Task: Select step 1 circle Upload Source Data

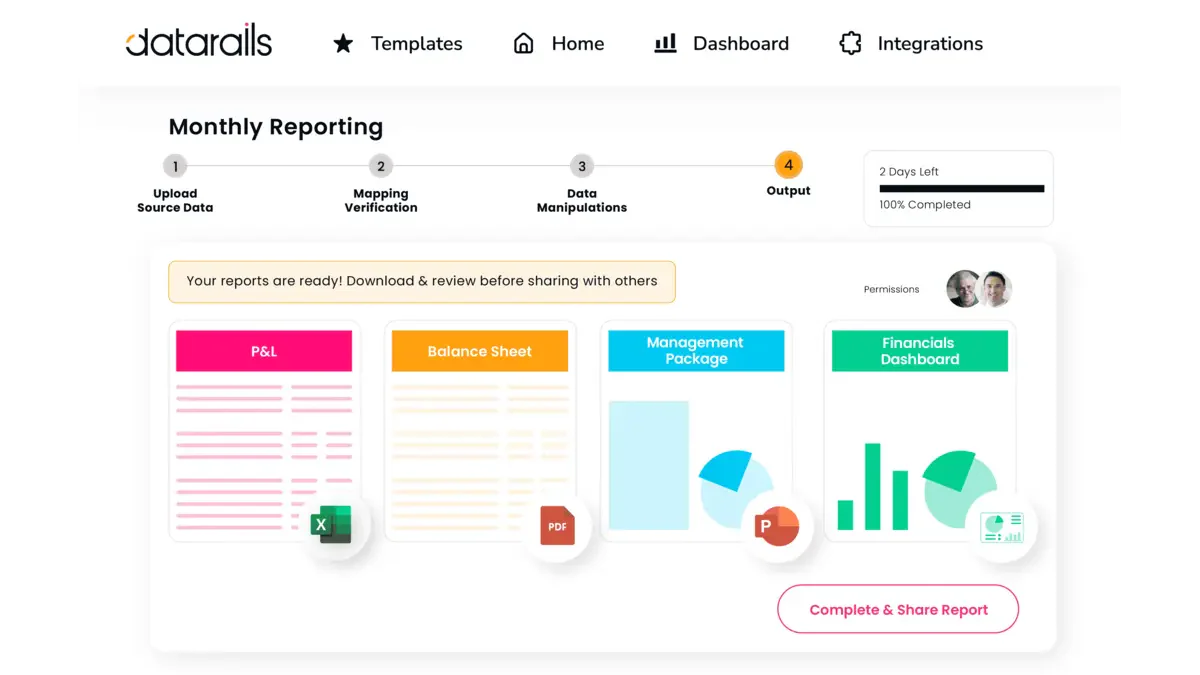Action: pyautogui.click(x=175, y=166)
